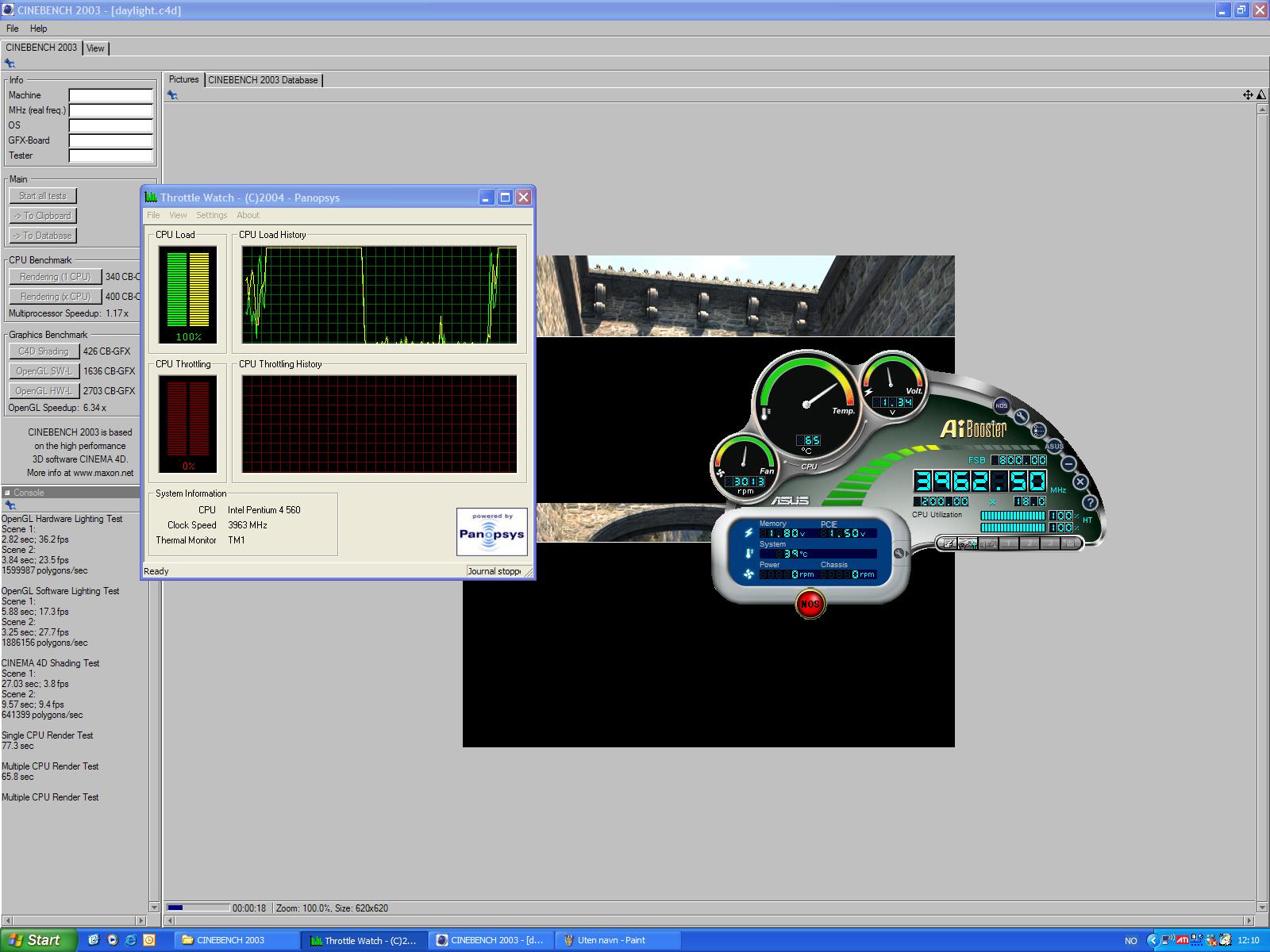Screen dimensions: 1270x952
Task: Open Throttle Watch About menu
Action: [248, 215]
